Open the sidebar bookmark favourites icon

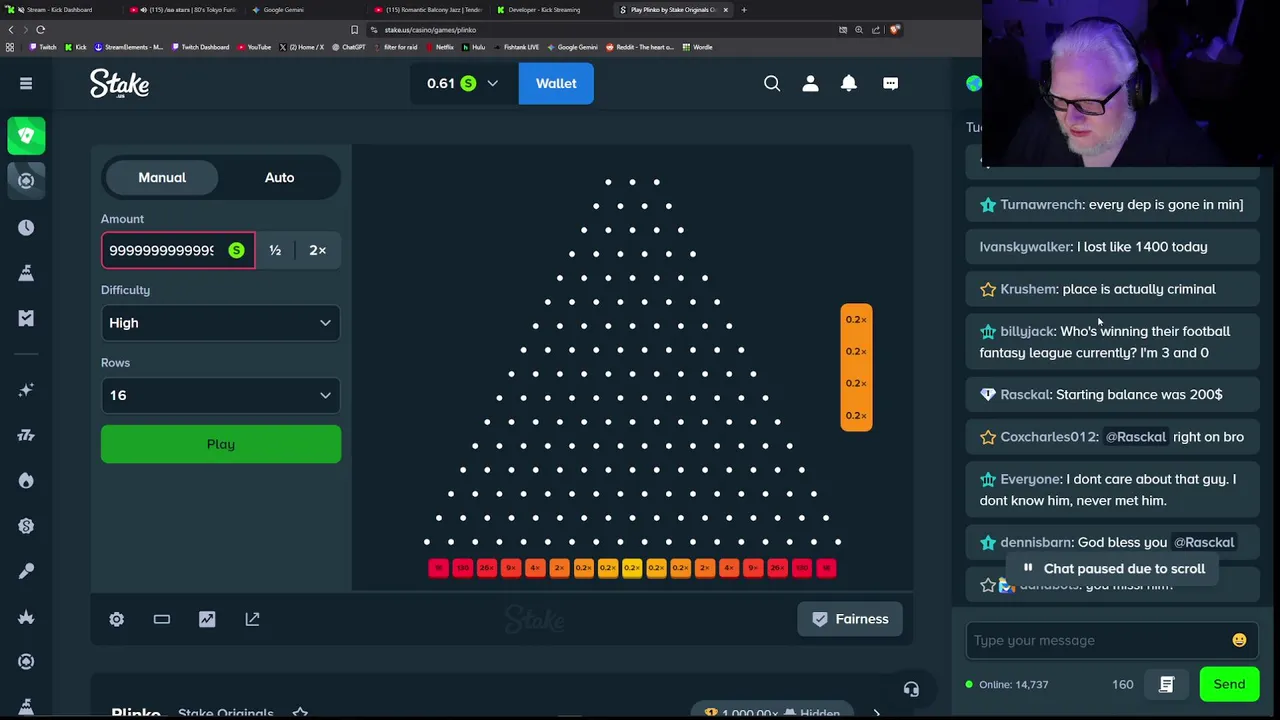click(26, 318)
